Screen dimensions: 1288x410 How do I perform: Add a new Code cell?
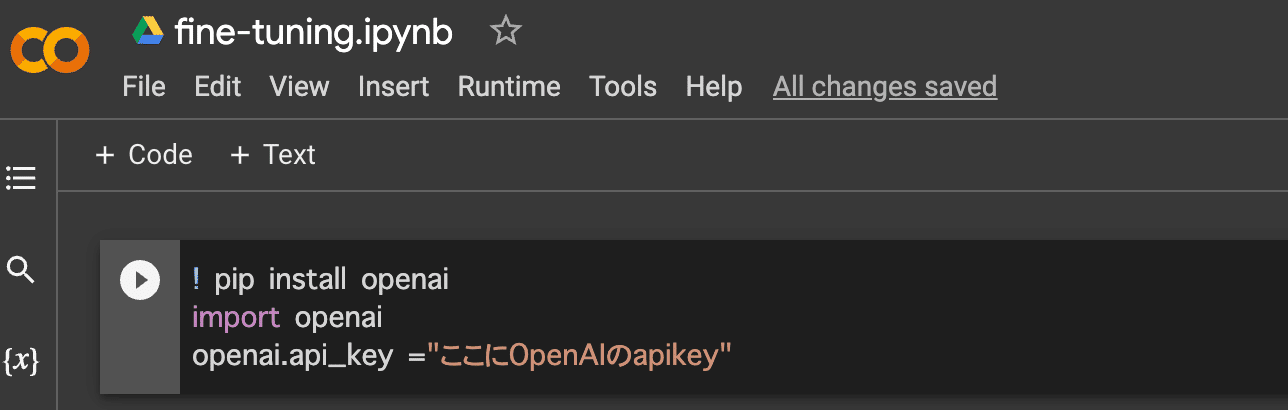(143, 155)
